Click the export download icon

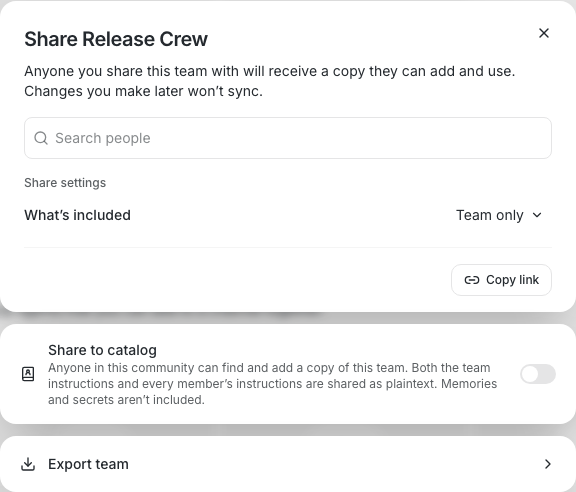[28, 464]
